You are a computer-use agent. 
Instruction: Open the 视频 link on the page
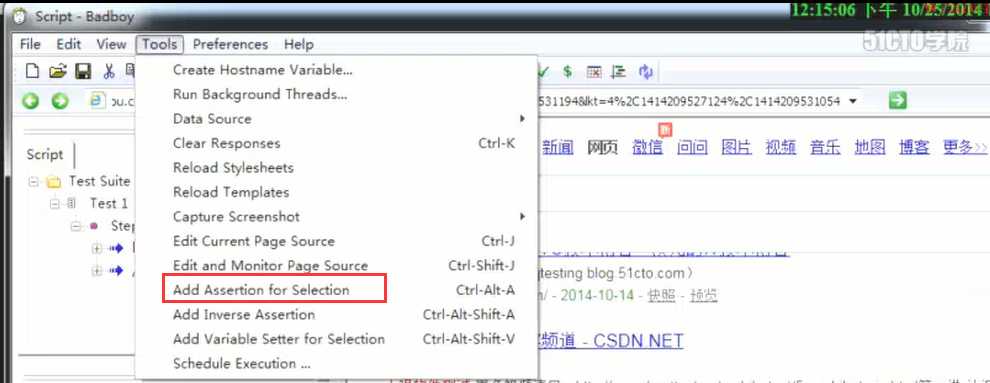[780, 148]
